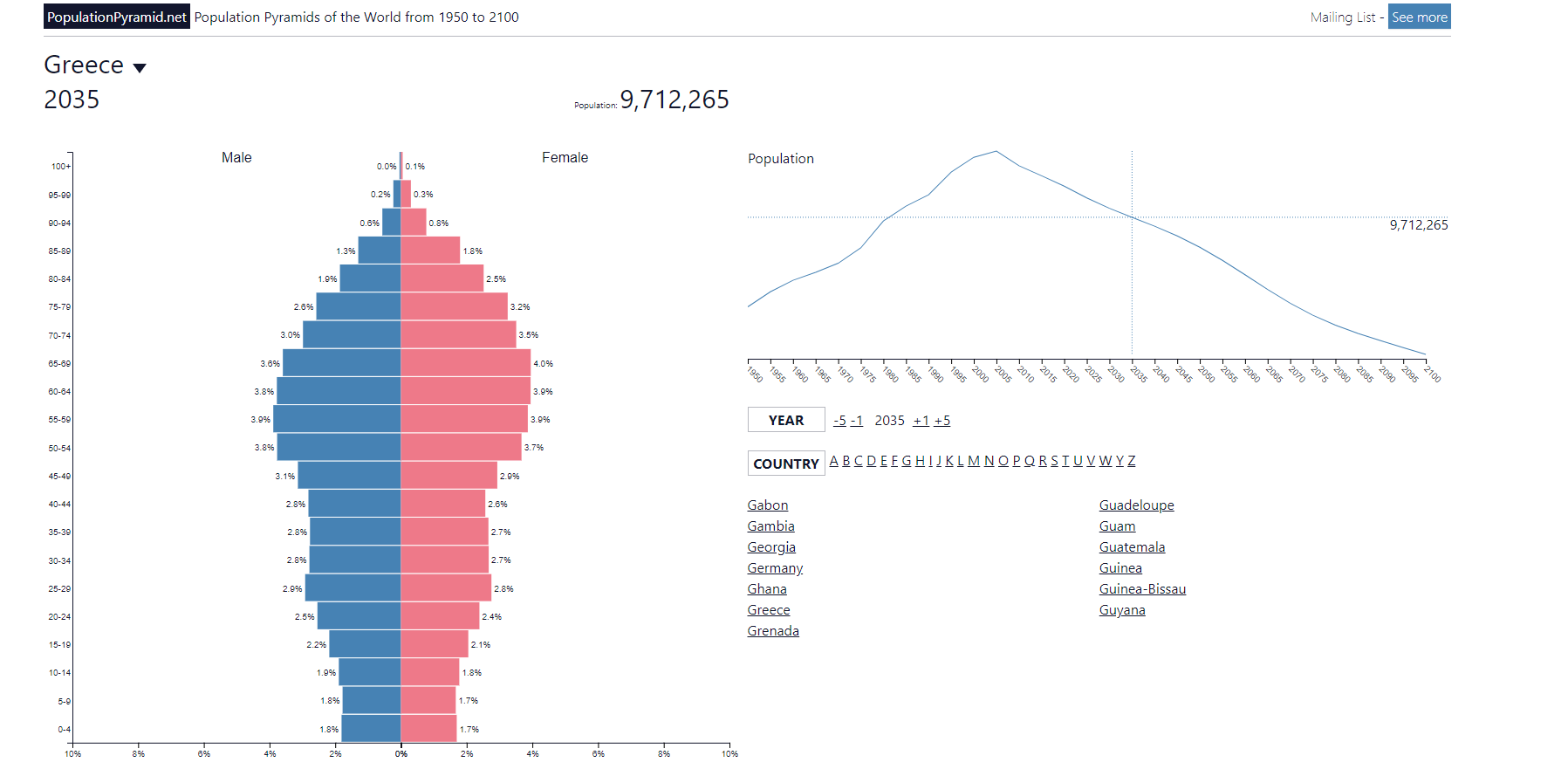Open the Guam country link
This screenshot has width=1568, height=783.
pyautogui.click(x=1117, y=526)
